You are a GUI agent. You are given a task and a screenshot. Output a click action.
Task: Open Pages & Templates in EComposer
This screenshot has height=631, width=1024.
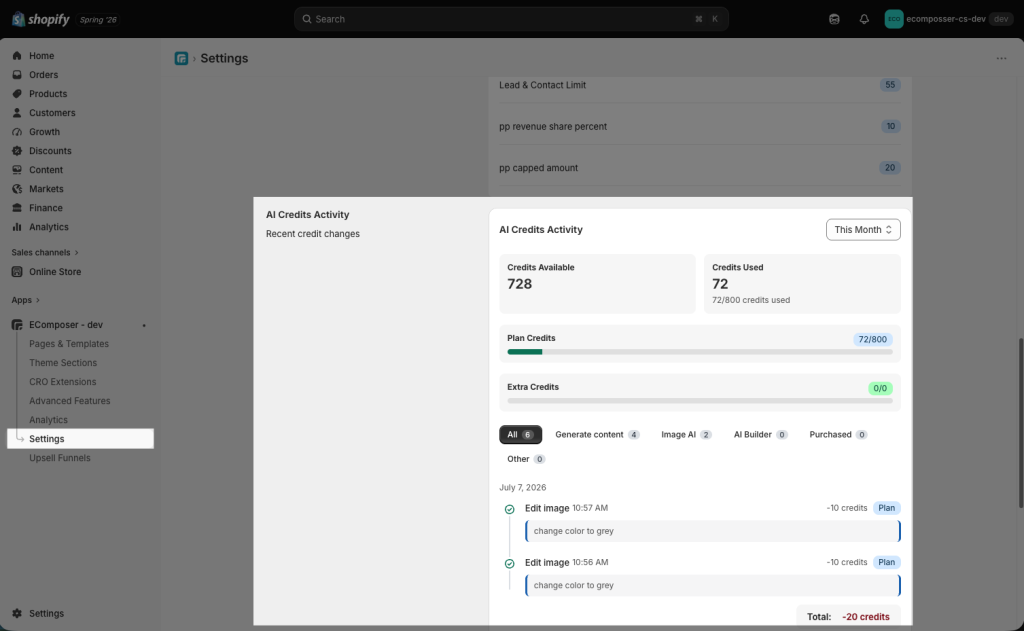tap(69, 344)
